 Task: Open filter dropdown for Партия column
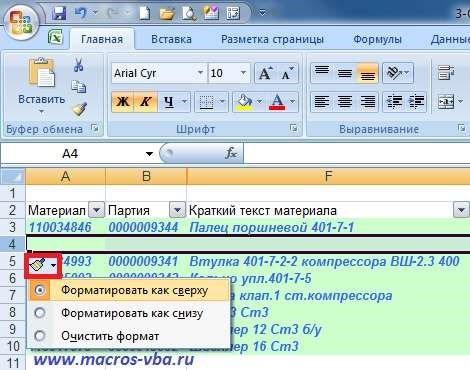[177, 210]
